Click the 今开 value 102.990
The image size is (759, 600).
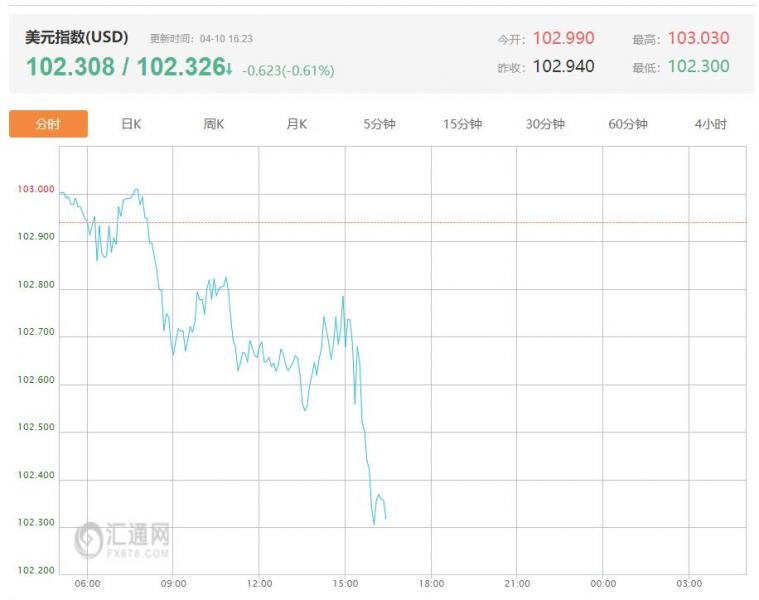(563, 38)
